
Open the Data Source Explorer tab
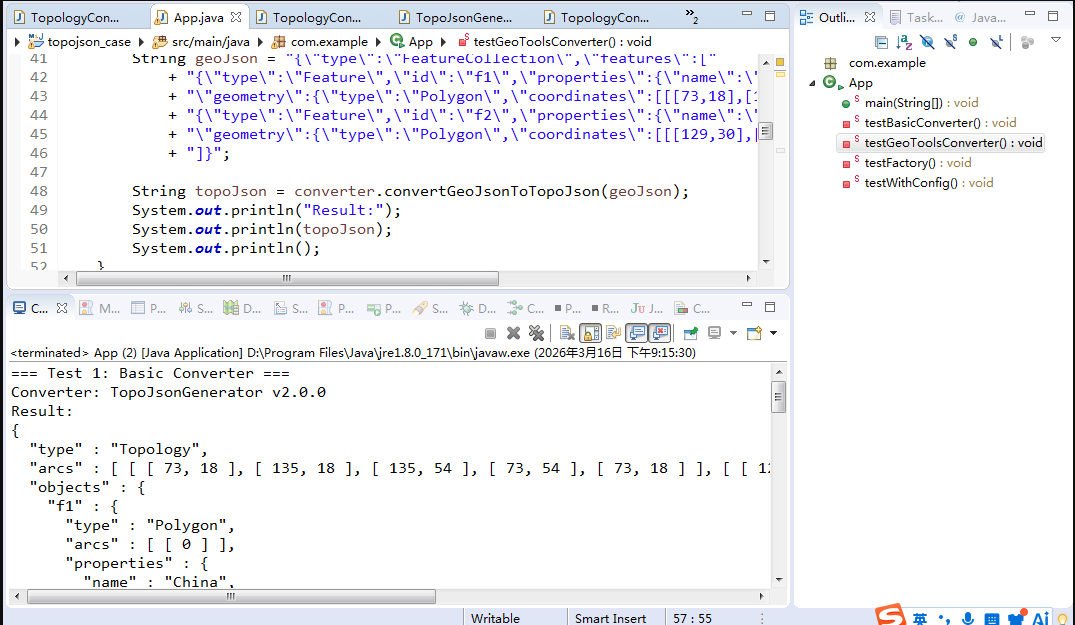click(241, 308)
